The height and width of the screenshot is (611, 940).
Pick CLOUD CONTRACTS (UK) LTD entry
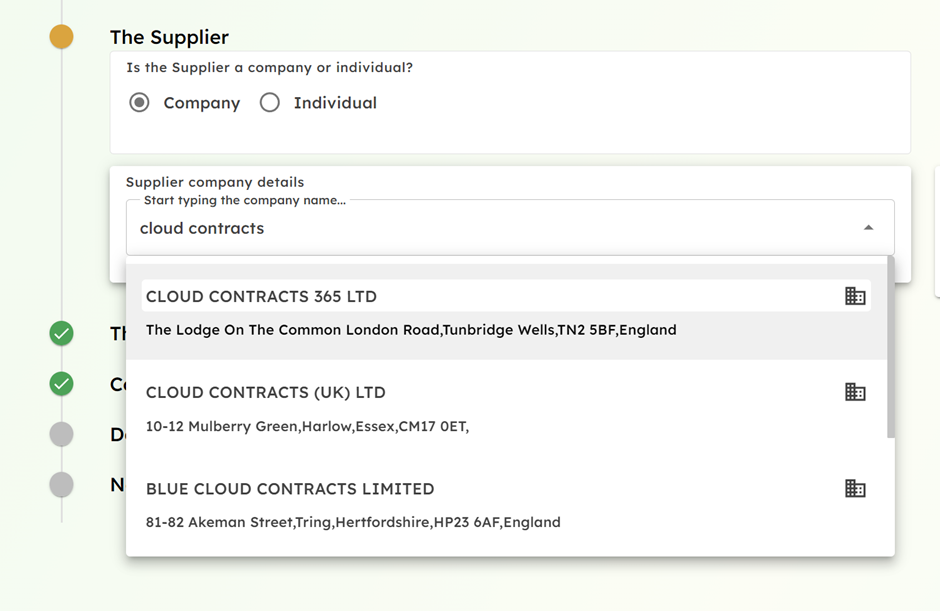506,409
